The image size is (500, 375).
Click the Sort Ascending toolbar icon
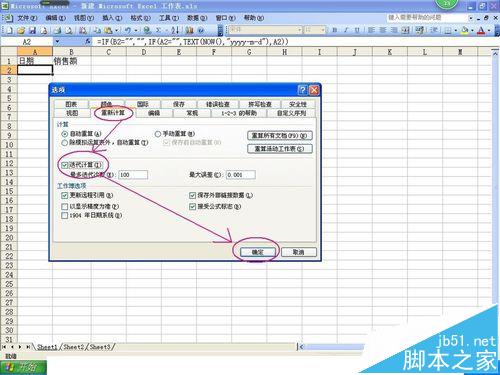(x=175, y=30)
